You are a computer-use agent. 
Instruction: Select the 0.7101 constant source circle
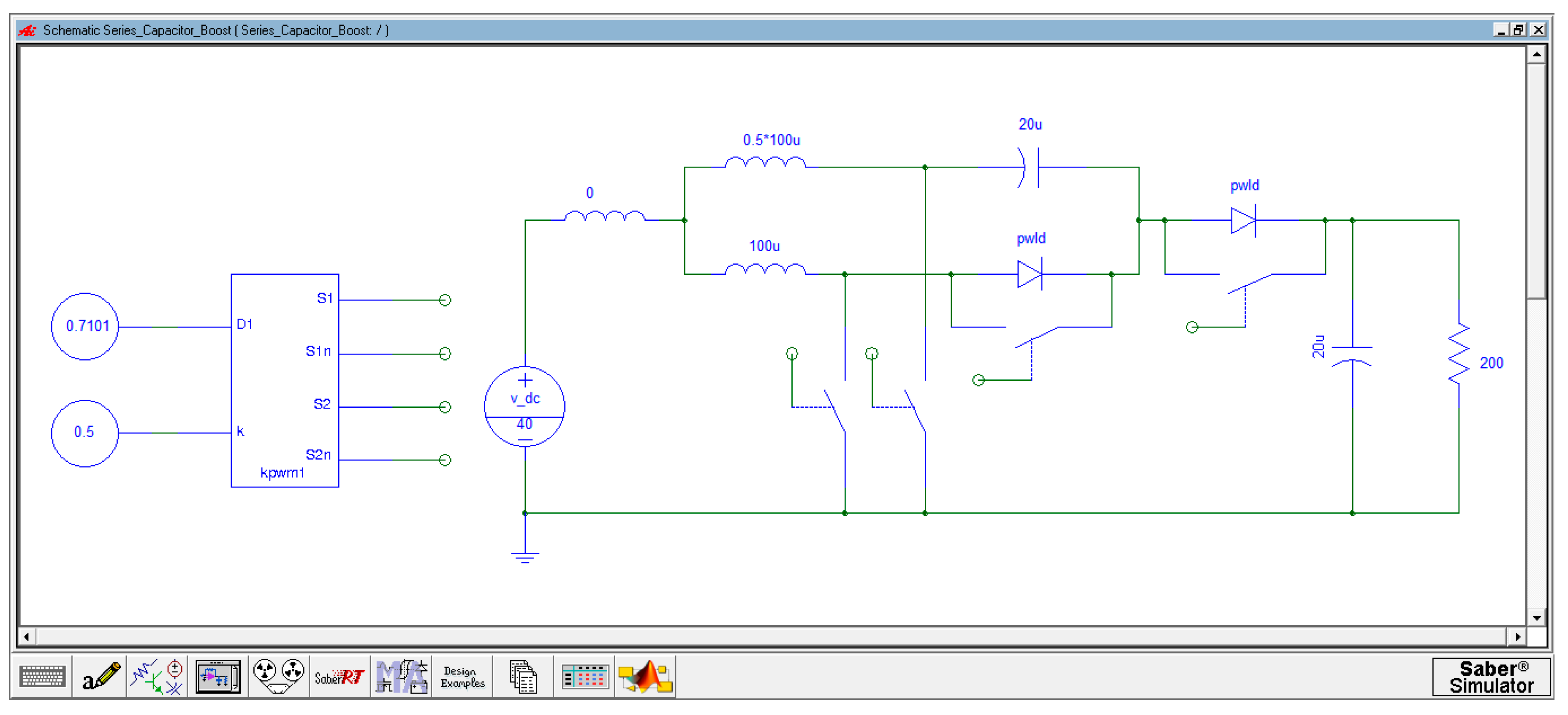coord(84,327)
